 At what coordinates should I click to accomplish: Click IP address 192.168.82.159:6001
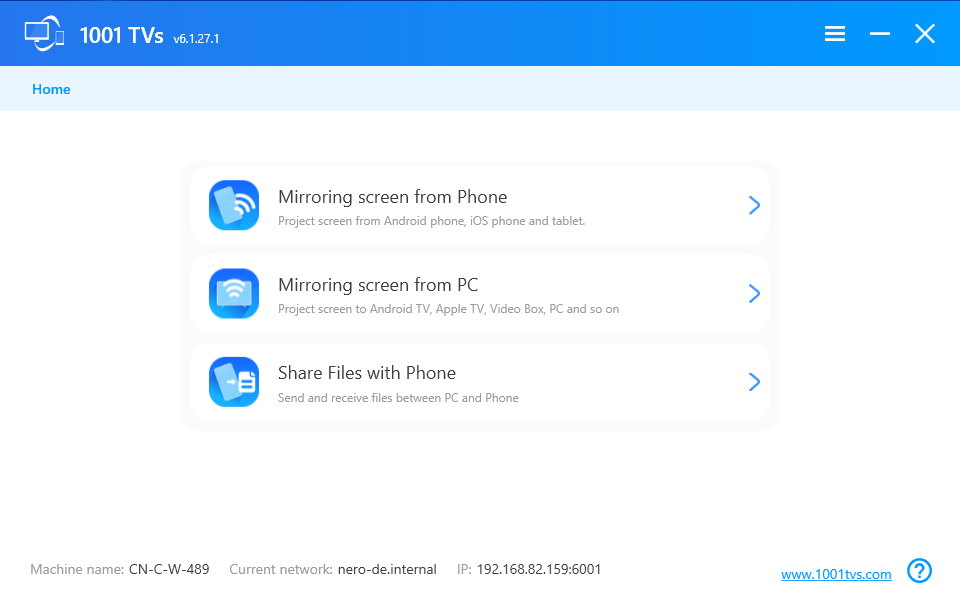tap(539, 569)
